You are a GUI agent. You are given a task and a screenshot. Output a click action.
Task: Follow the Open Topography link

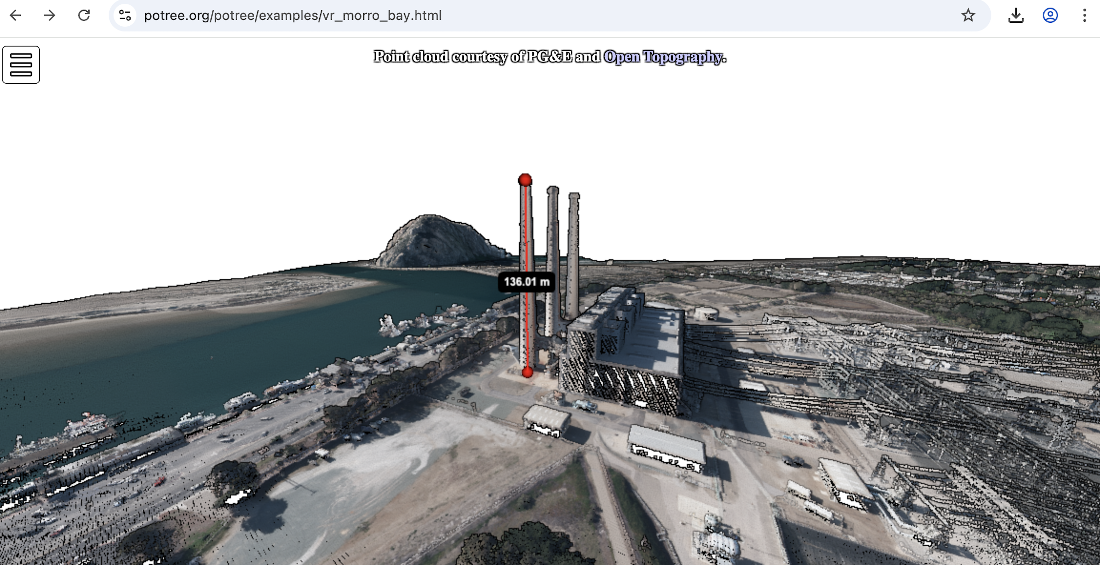(662, 57)
